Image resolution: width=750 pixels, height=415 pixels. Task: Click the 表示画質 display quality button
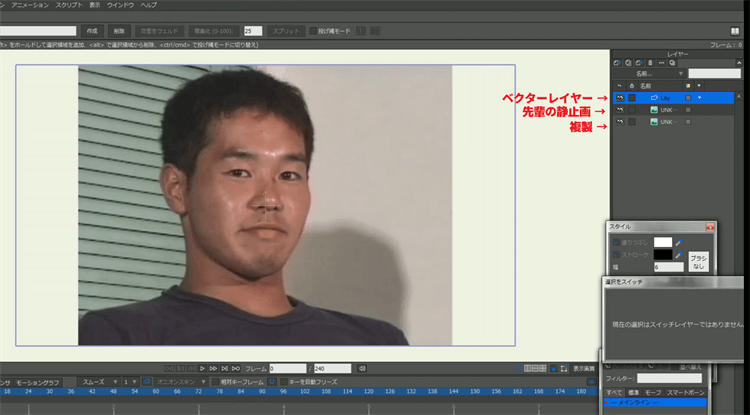[x=584, y=369]
